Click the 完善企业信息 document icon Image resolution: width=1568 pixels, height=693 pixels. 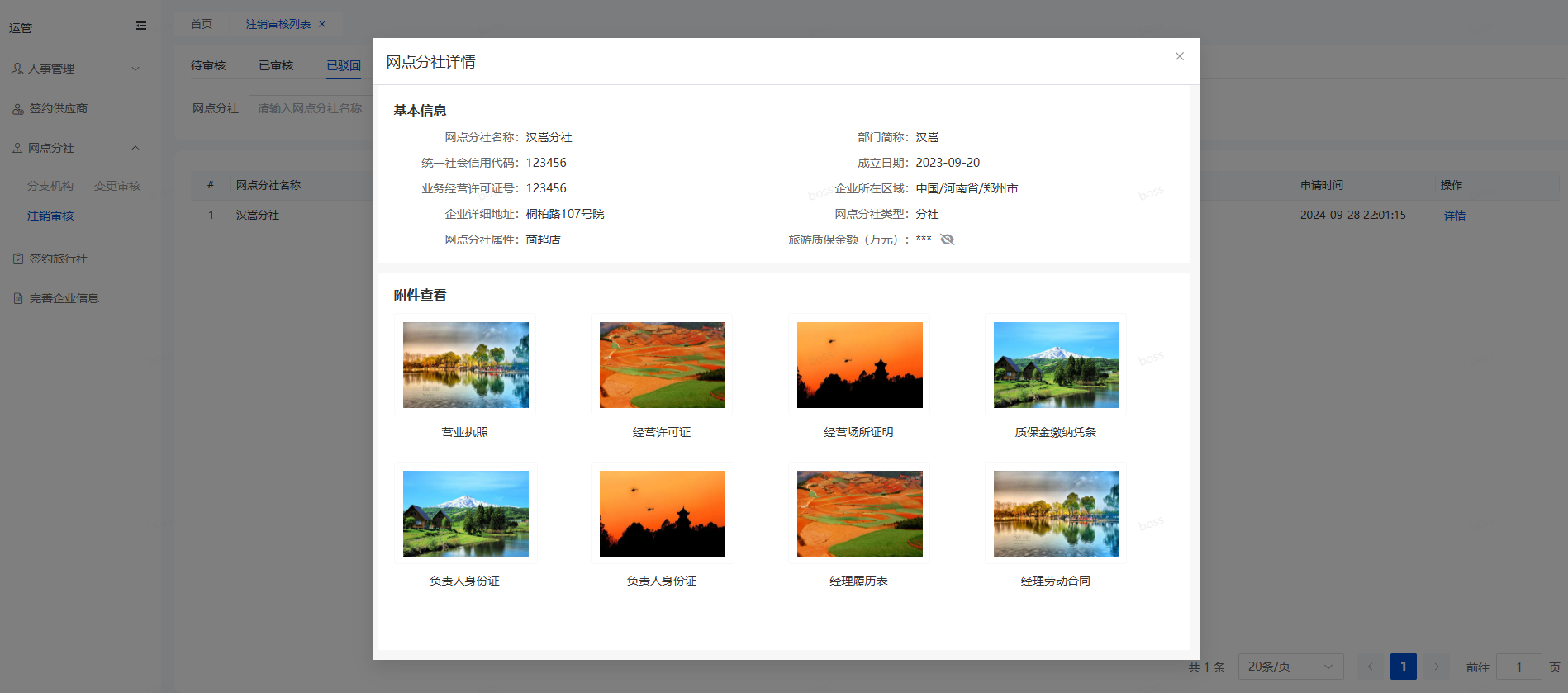18,299
